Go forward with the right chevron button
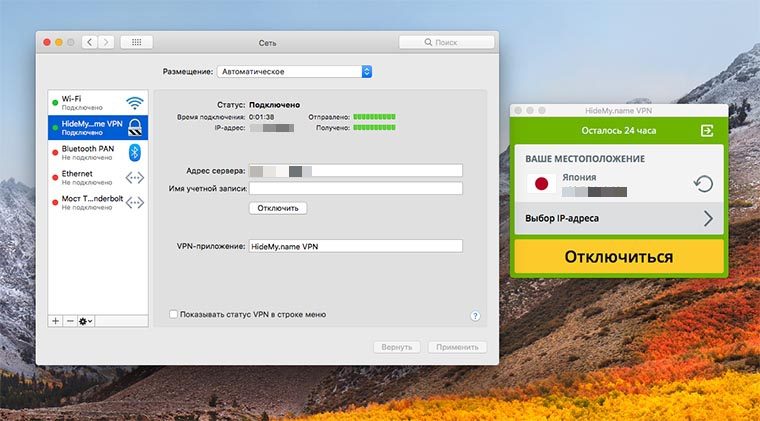This screenshot has width=760, height=421. coord(106,42)
